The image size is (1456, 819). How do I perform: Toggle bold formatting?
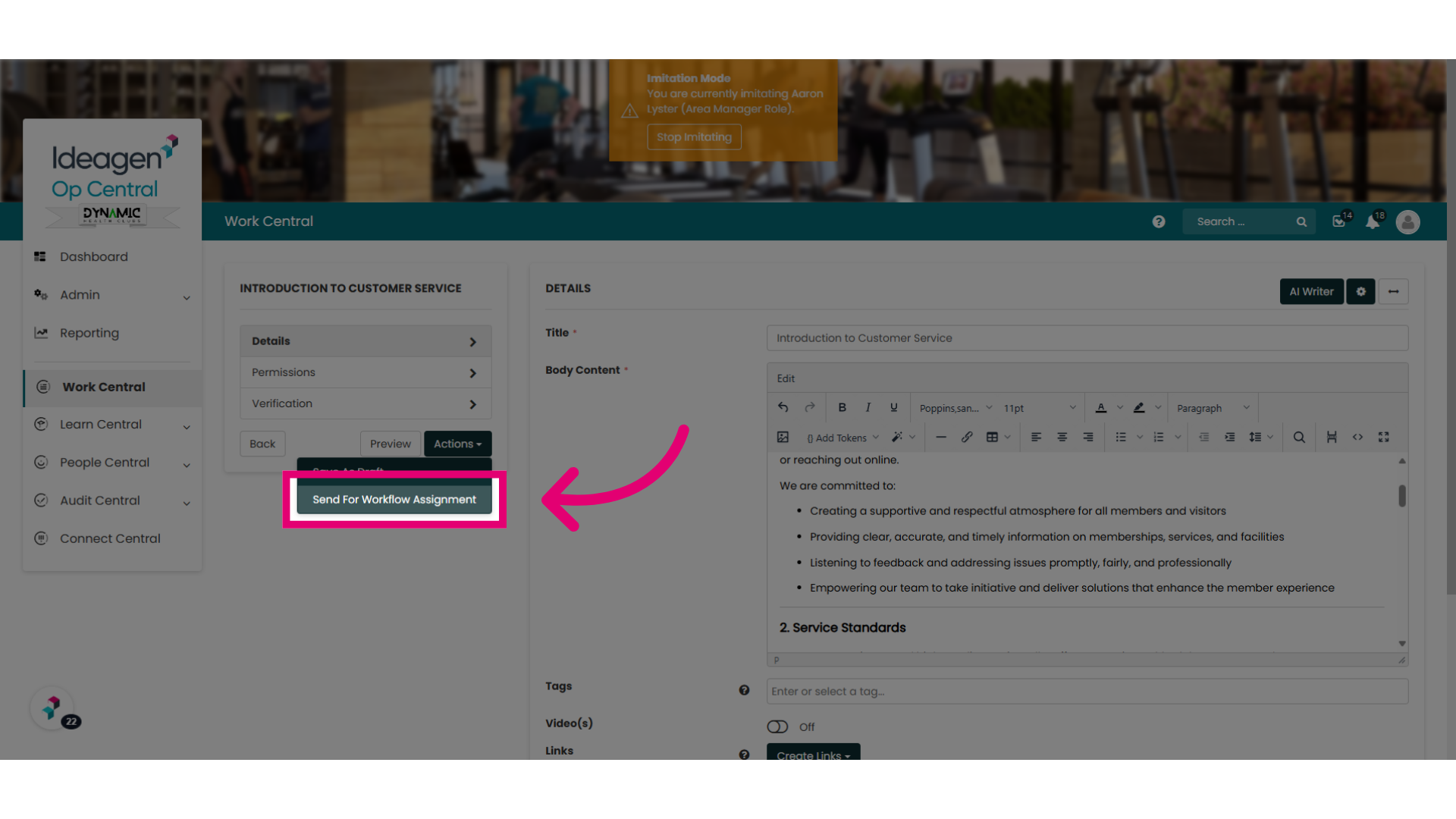pyautogui.click(x=842, y=407)
